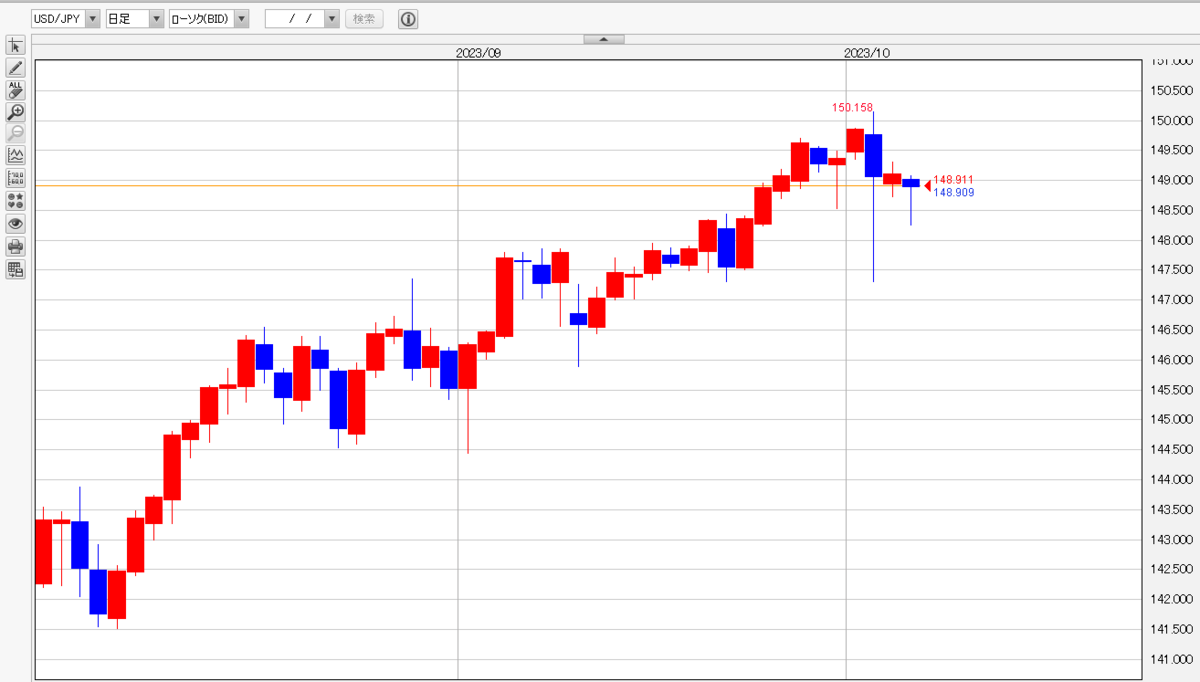Open the symbols and marks icon
1200x682 pixels.
pyautogui.click(x=15, y=201)
